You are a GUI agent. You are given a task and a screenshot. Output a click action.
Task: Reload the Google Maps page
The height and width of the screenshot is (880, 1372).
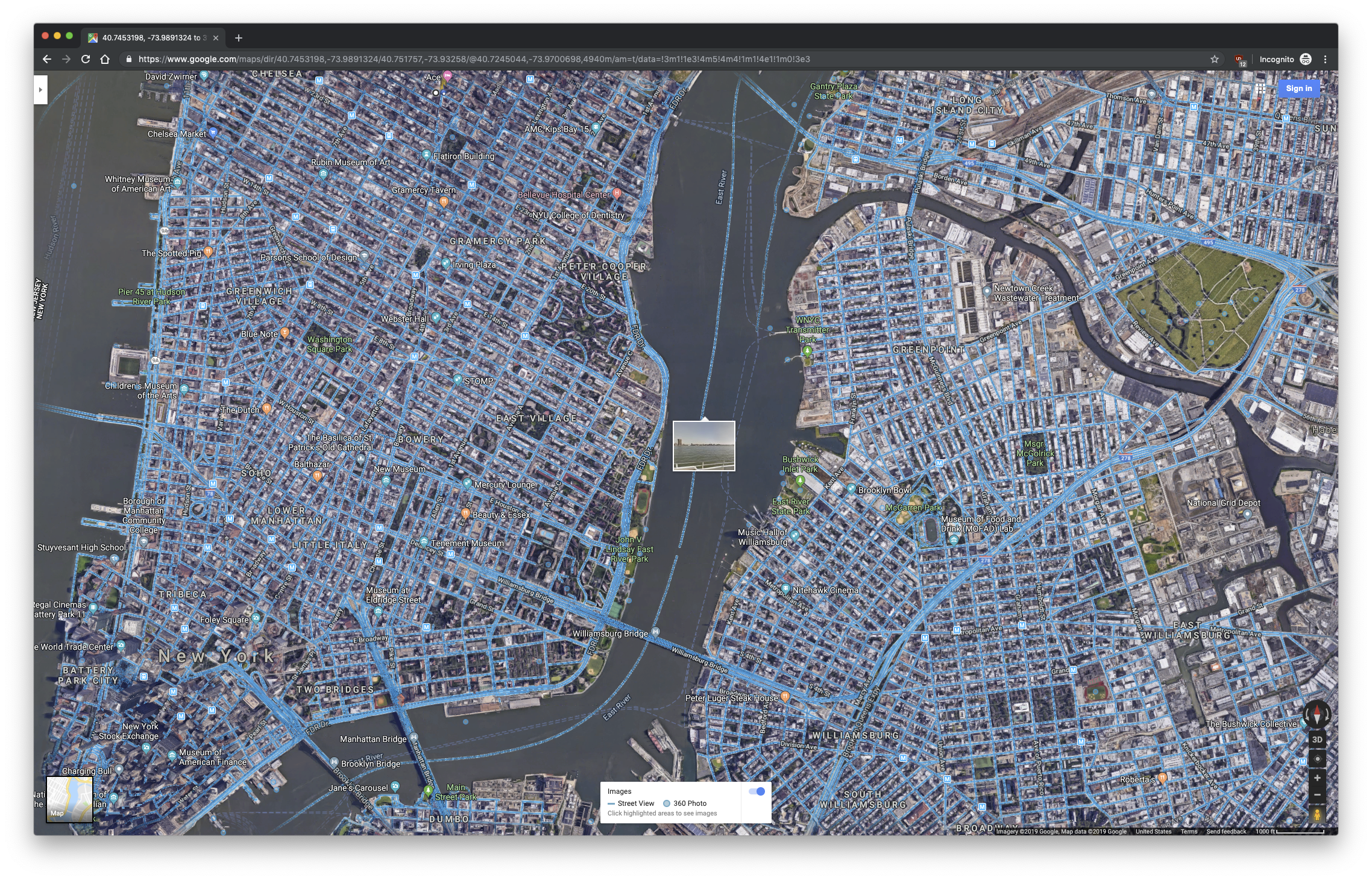tap(86, 59)
